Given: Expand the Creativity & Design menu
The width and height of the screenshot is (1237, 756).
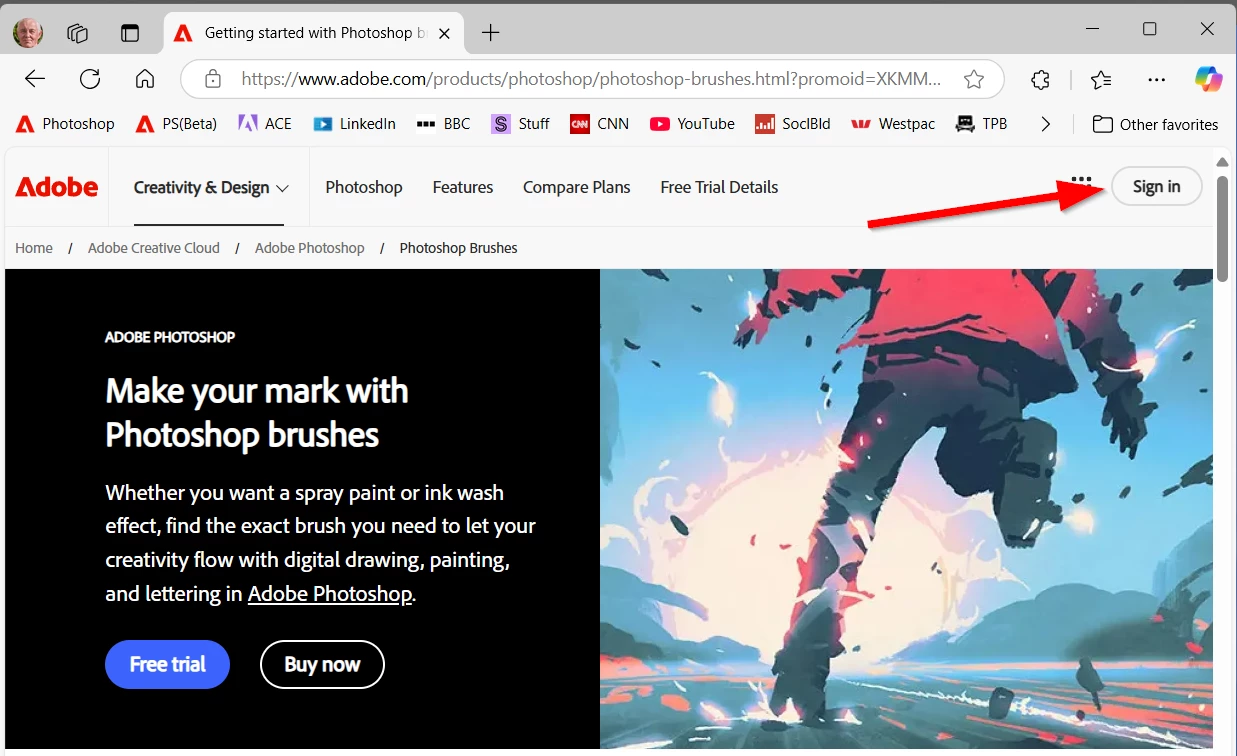Looking at the screenshot, I should tap(211, 187).
